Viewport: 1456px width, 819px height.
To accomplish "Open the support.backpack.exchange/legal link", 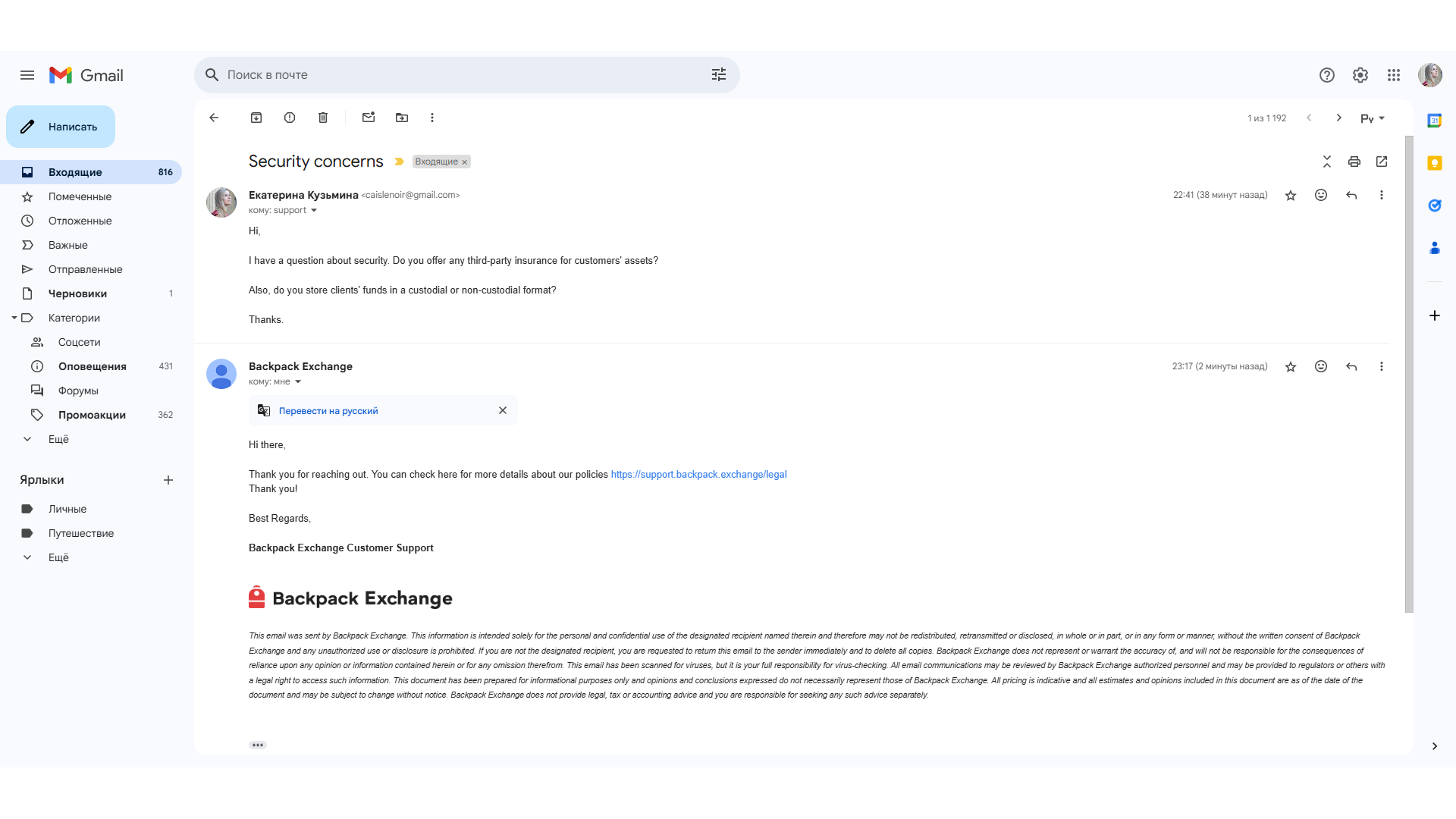I will pyautogui.click(x=698, y=475).
